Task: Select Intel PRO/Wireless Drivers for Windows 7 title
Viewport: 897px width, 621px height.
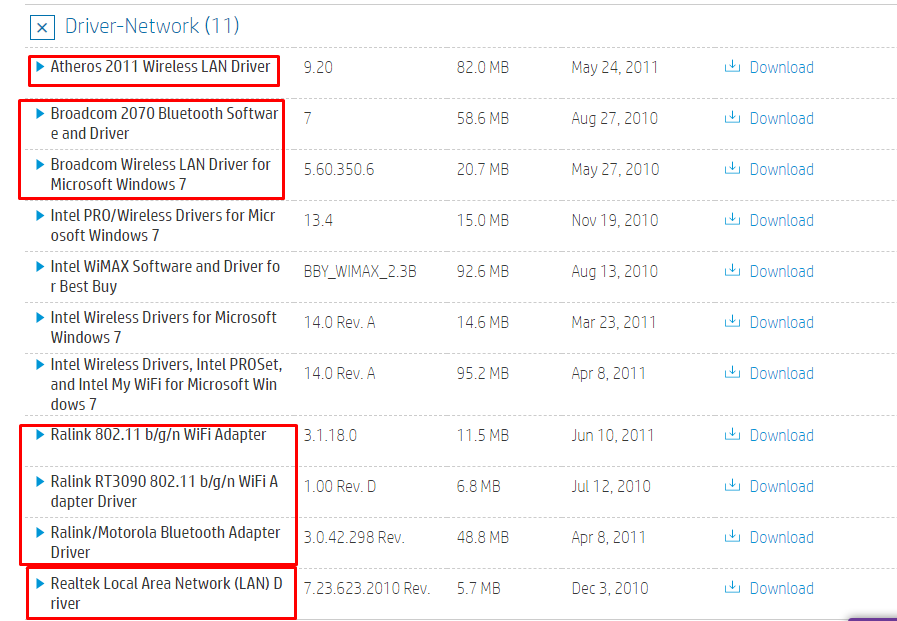Action: (162, 225)
